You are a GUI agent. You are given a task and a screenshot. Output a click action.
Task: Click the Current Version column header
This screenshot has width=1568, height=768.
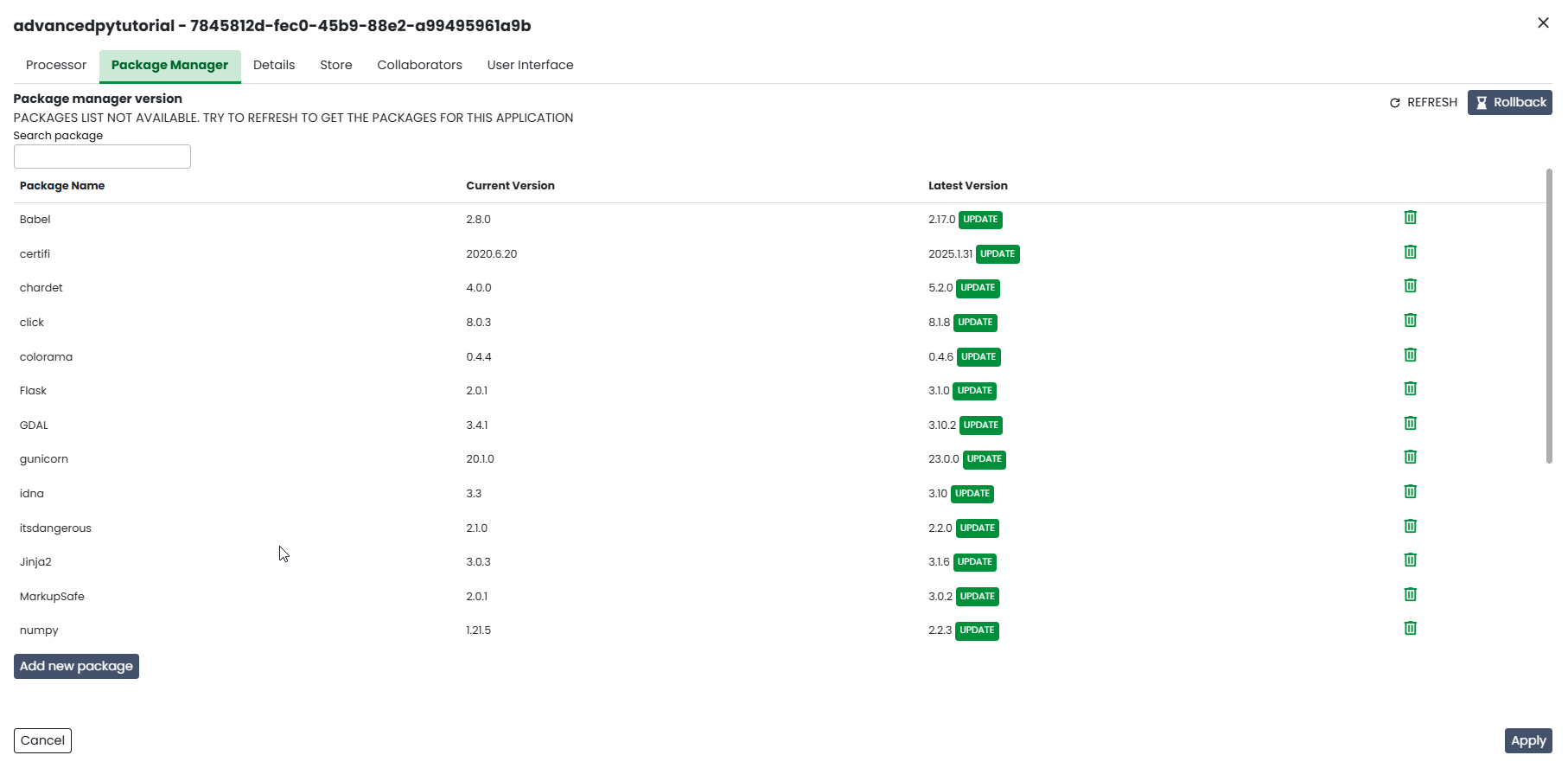point(510,186)
